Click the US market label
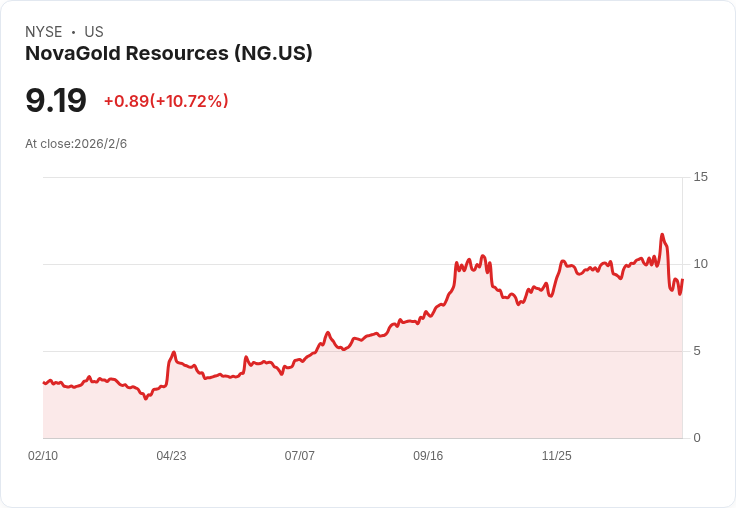 [94, 32]
